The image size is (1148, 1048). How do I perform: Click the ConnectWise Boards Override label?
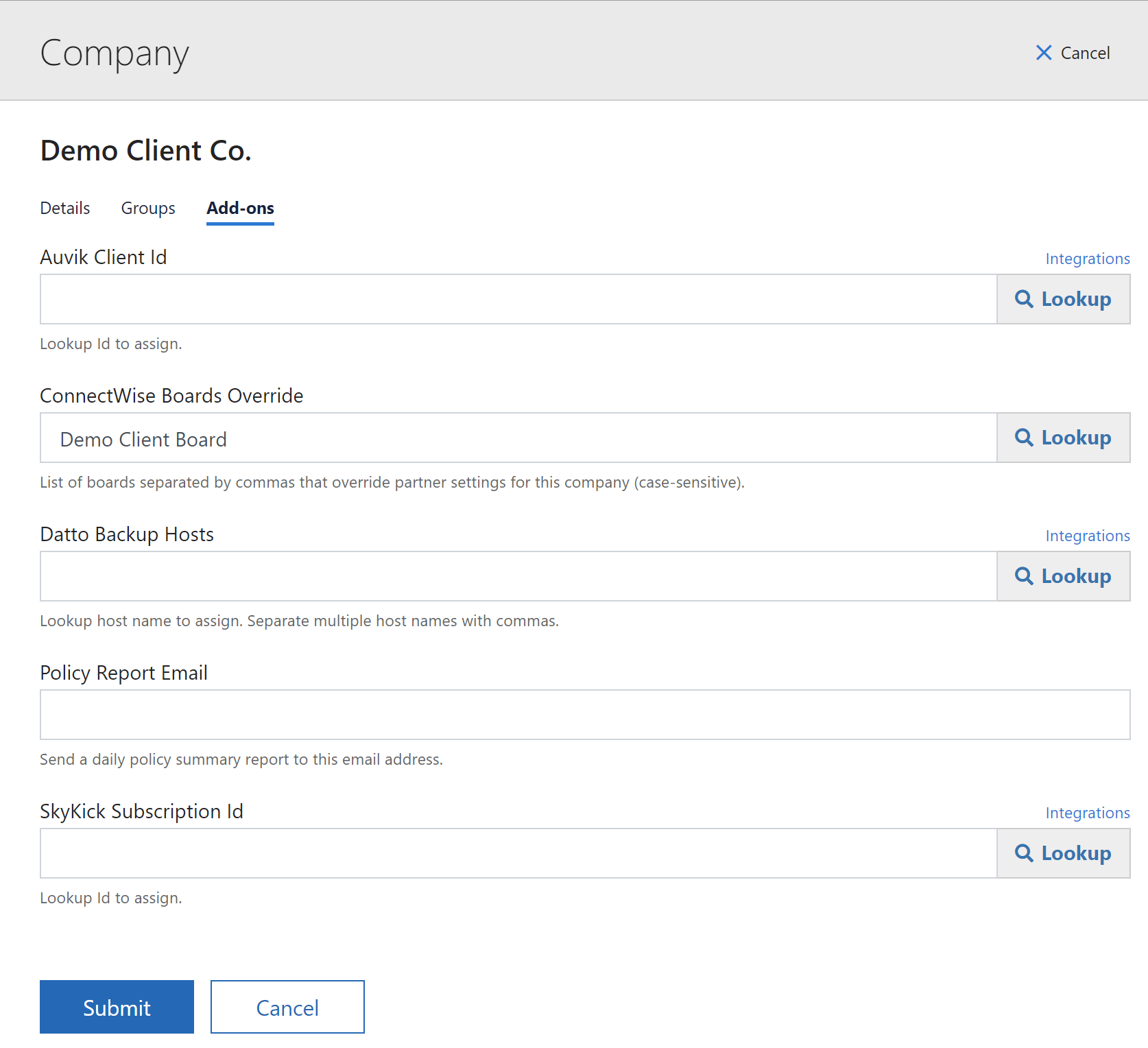tap(171, 396)
